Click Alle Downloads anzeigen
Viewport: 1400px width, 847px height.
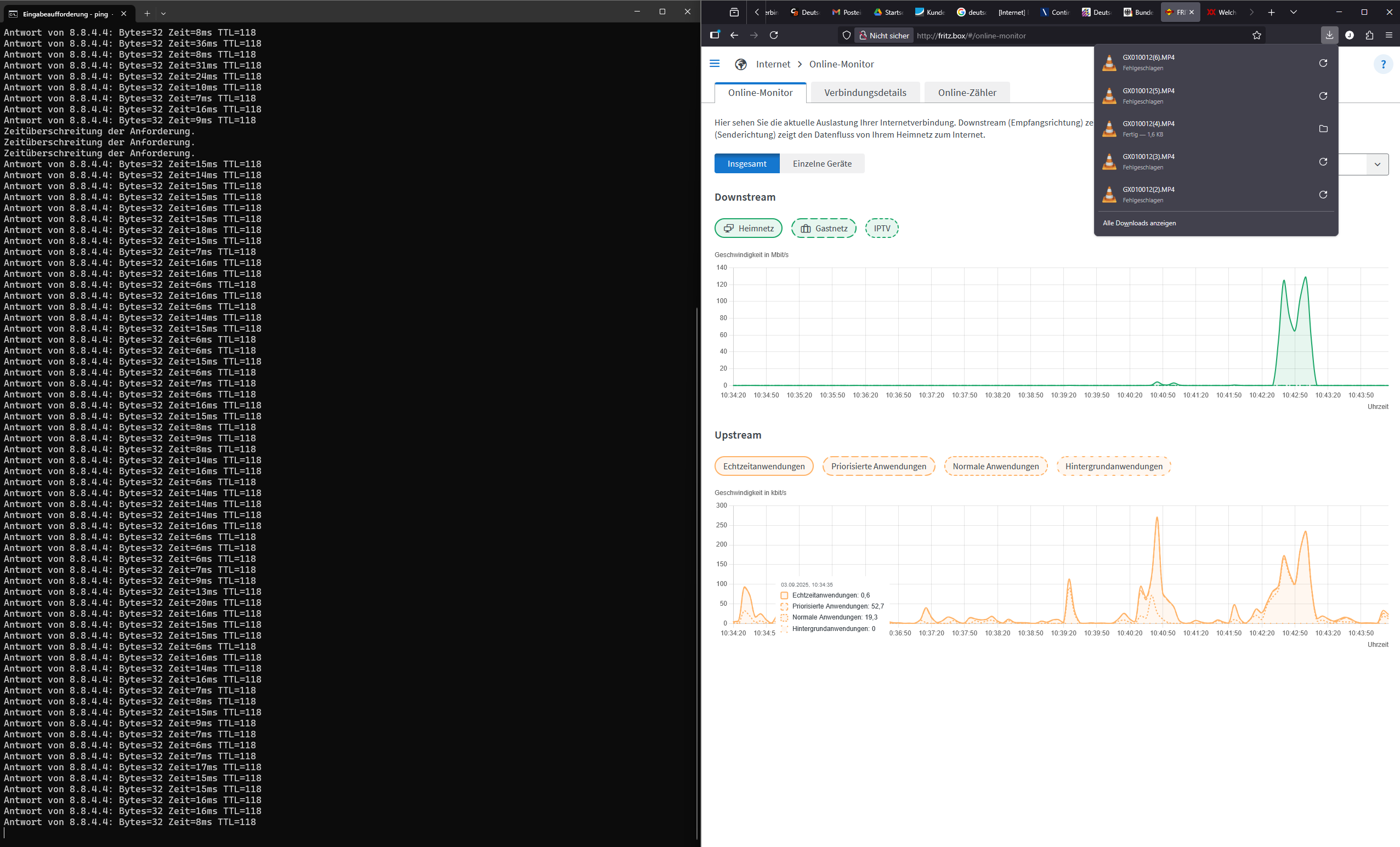[1138, 223]
